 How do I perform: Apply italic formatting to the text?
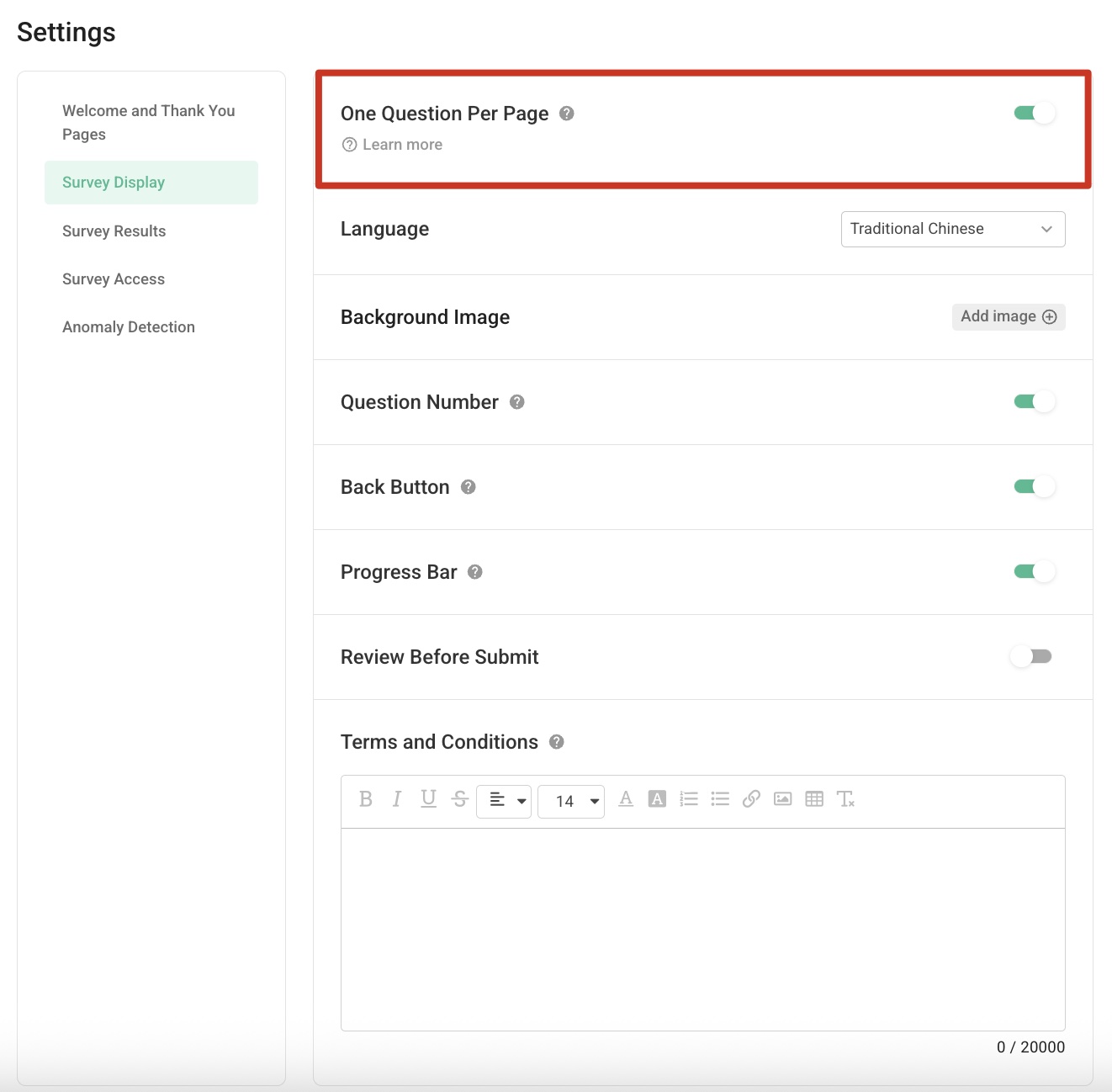pyautogui.click(x=396, y=799)
